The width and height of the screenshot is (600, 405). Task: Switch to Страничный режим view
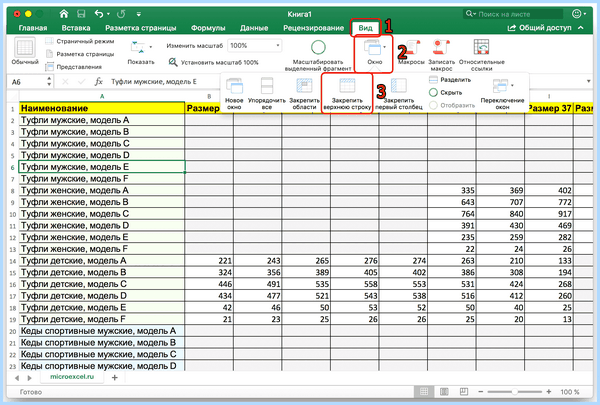pyautogui.click(x=80, y=41)
